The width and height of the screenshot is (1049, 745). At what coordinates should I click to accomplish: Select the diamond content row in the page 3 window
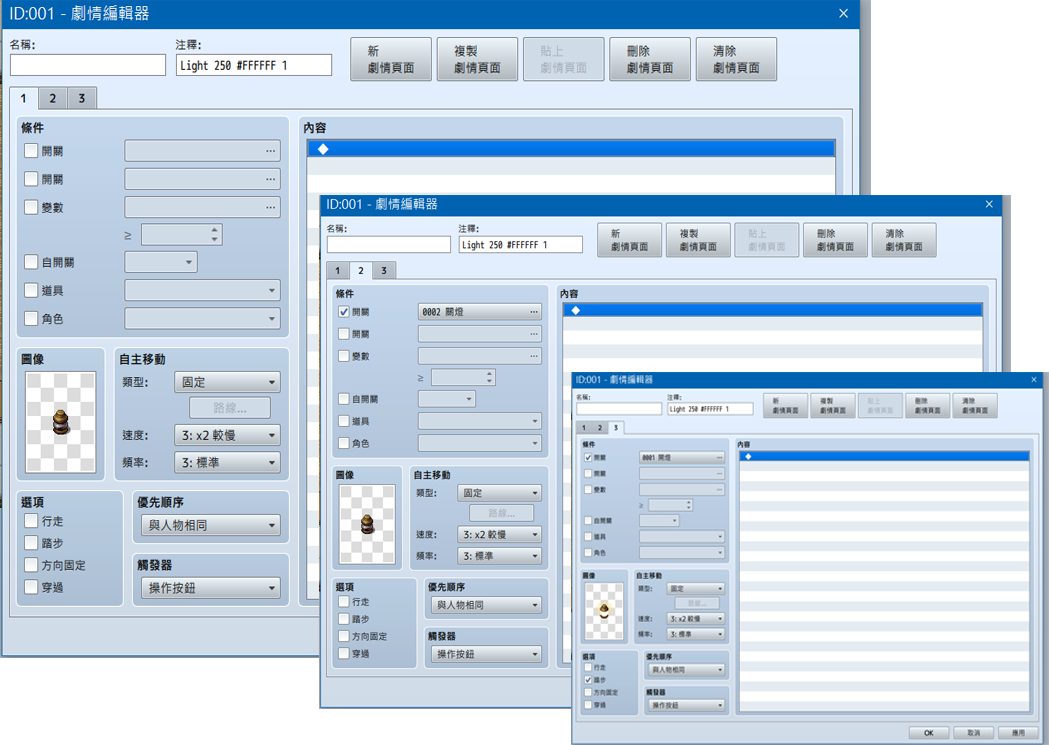tap(884, 456)
